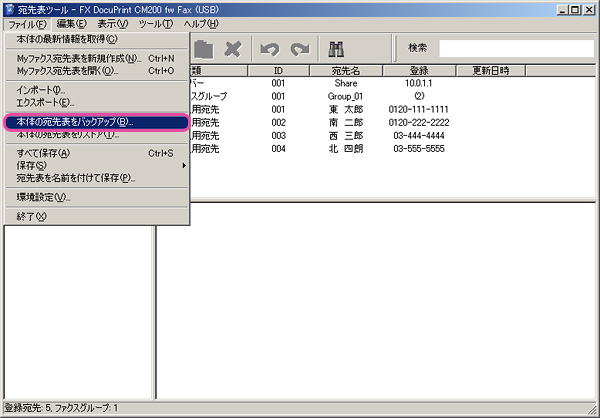Image resolution: width=600 pixels, height=418 pixels.
Task: Sort list by 宛先名 column header
Action: (352, 71)
